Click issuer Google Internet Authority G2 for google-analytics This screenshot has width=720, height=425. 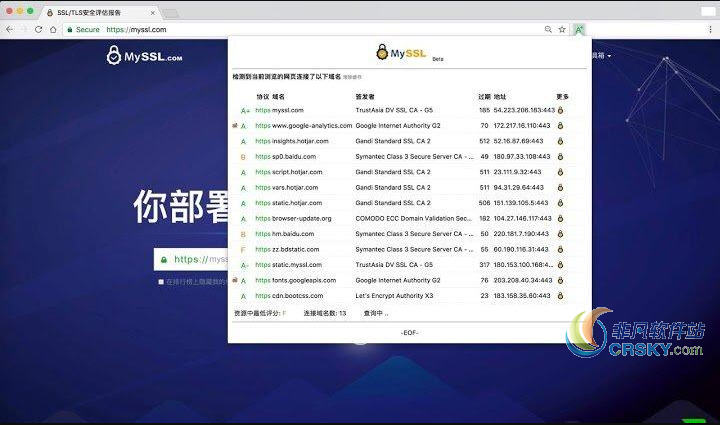tap(398, 126)
